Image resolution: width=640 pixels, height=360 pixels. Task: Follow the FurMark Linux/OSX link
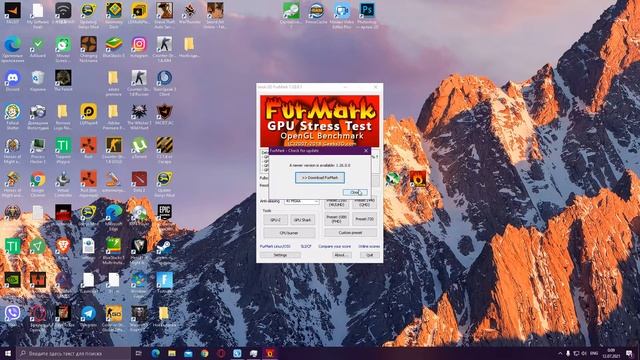tap(275, 247)
